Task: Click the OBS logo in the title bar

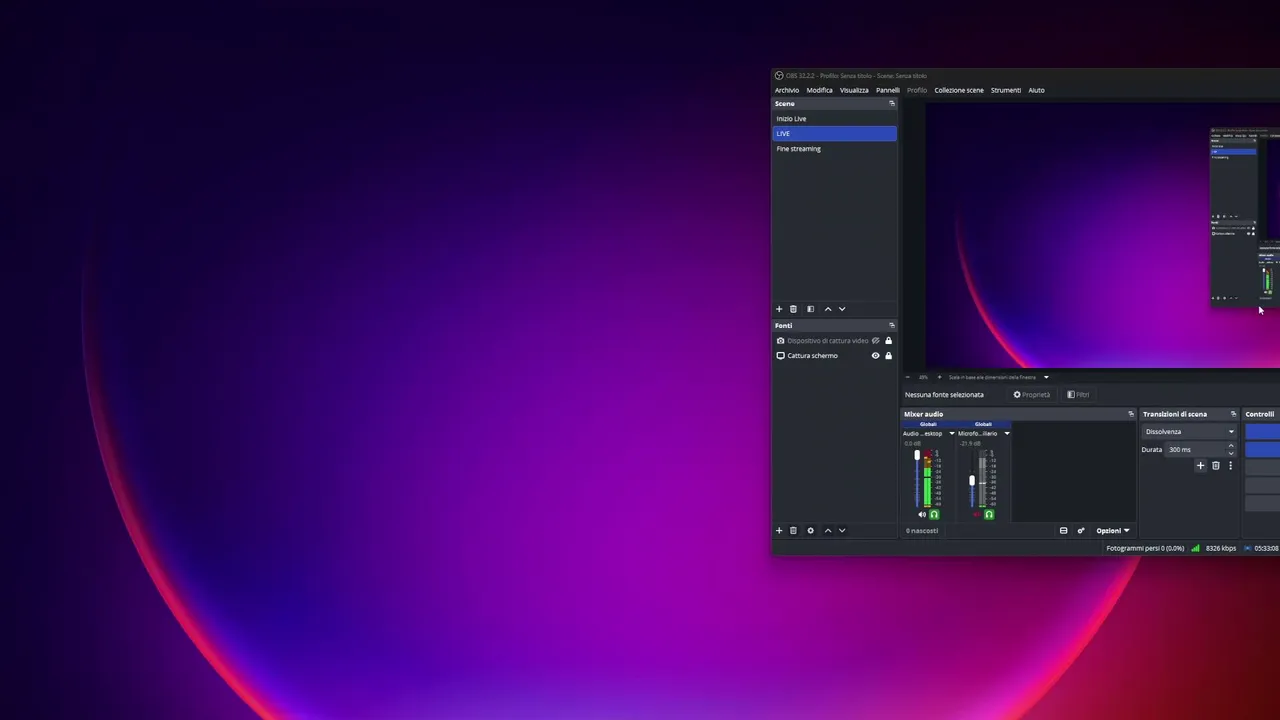Action: coord(779,76)
